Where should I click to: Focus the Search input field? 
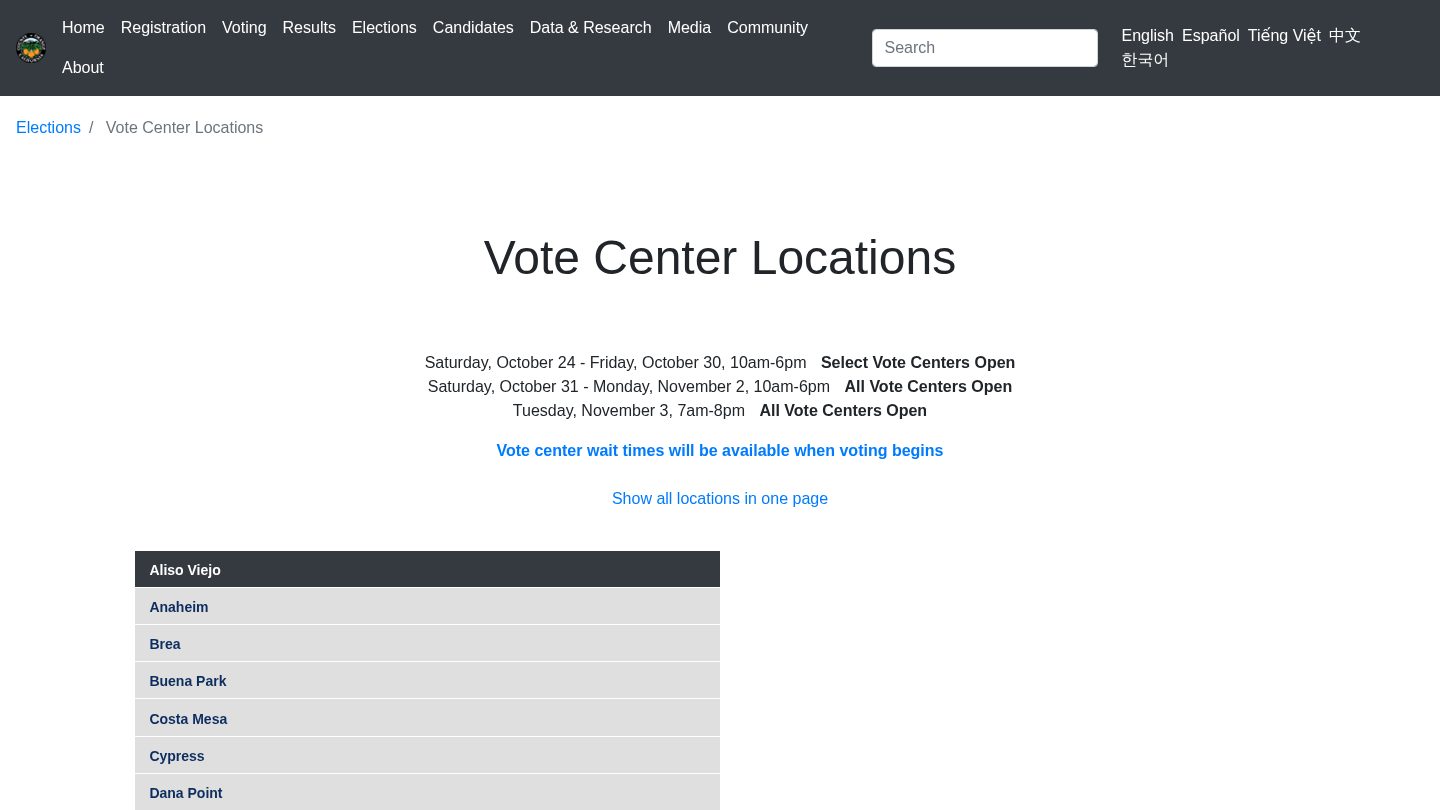(x=985, y=48)
